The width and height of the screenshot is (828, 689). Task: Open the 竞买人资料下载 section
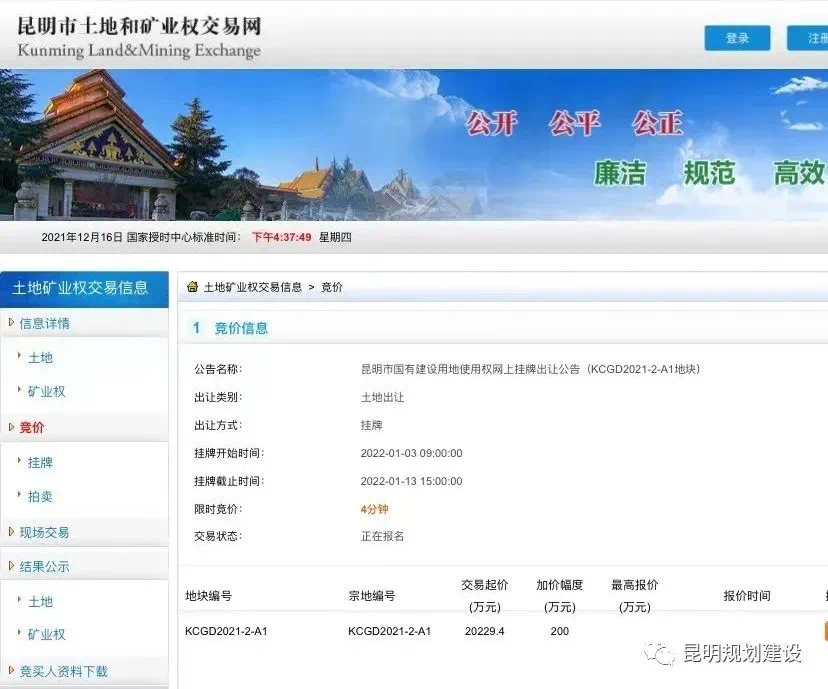[x=63, y=671]
